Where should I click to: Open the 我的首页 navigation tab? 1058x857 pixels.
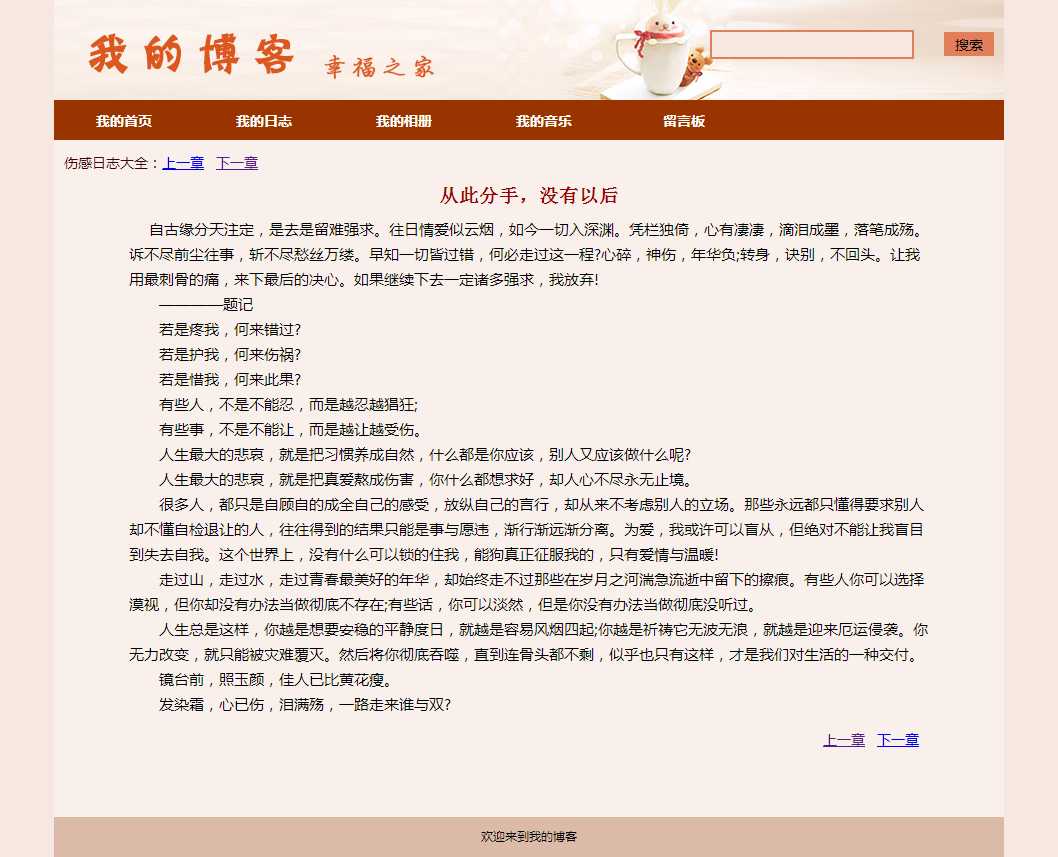coord(124,121)
